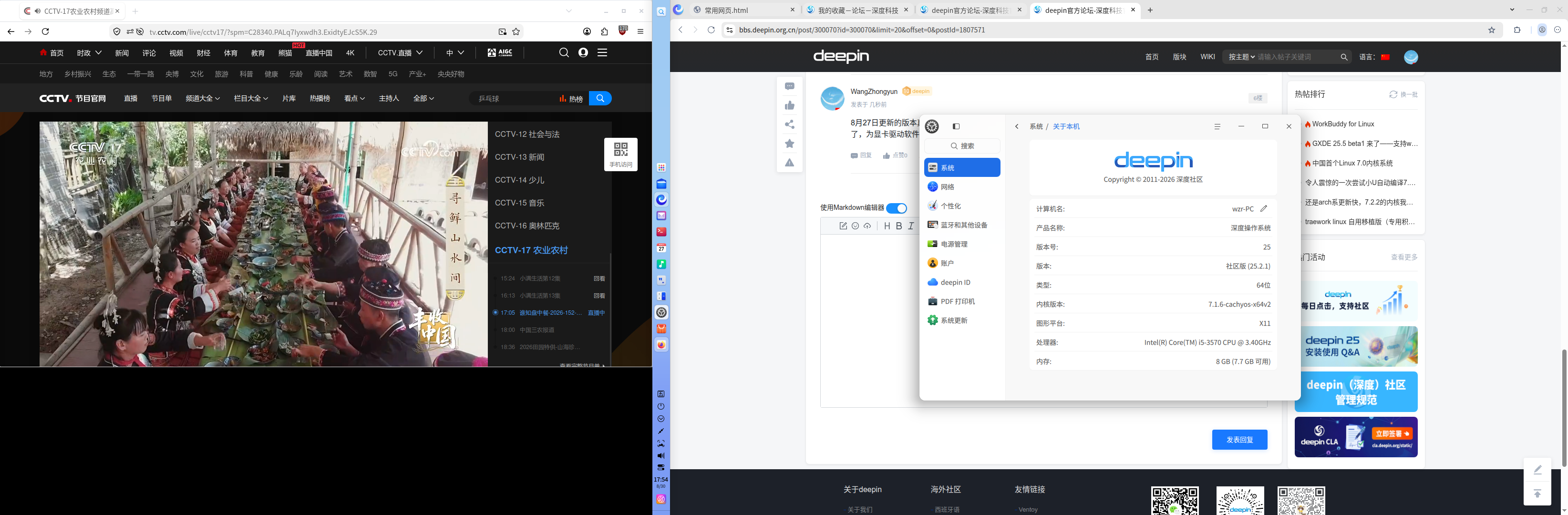Viewport: 1568px width, 515px height.
Task: Expand the 按主题 search type dropdown
Action: pos(1241,57)
